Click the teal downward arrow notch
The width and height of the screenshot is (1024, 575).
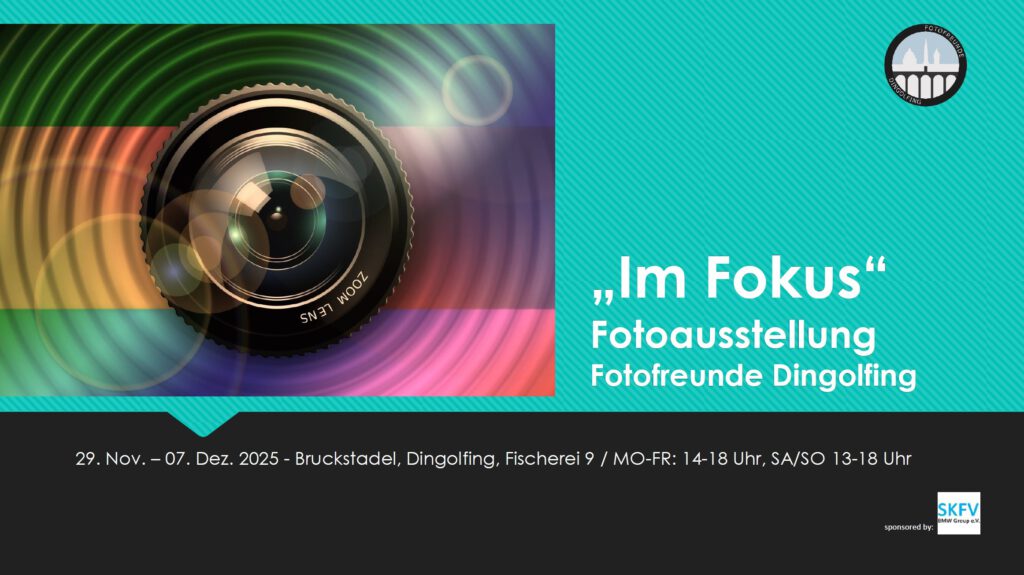(x=203, y=423)
